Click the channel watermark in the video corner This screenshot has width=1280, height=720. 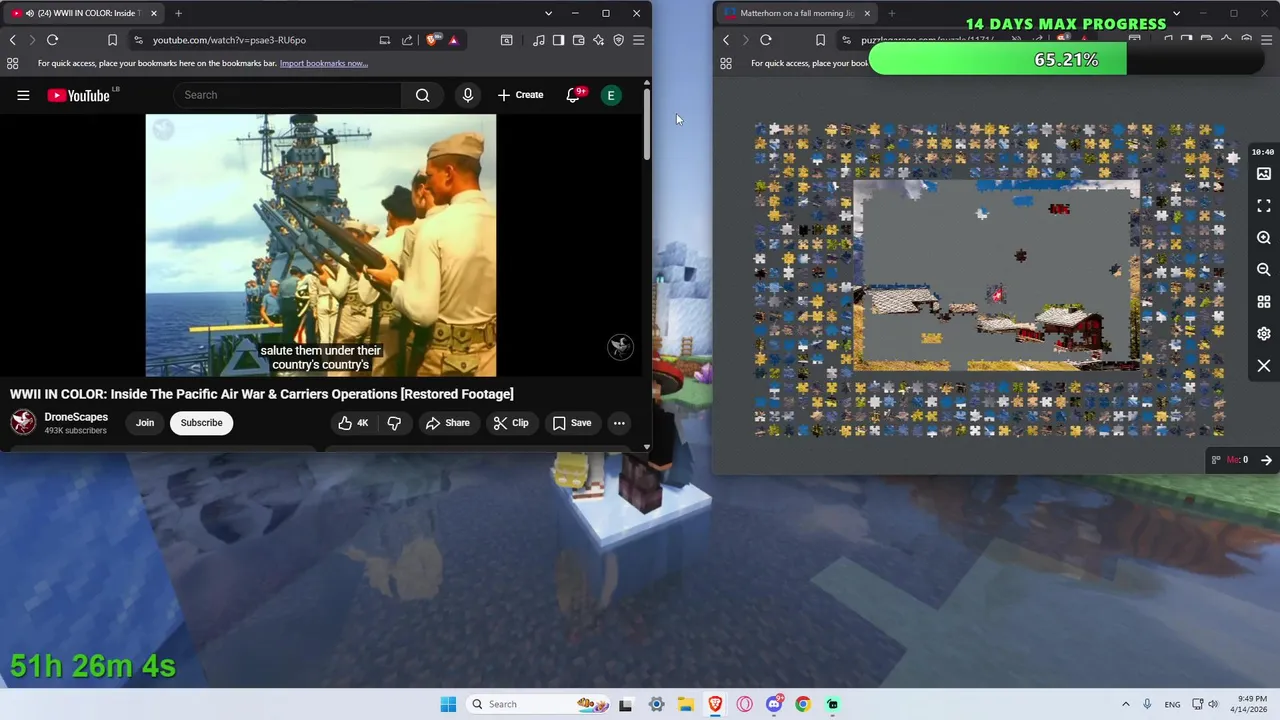click(x=620, y=347)
